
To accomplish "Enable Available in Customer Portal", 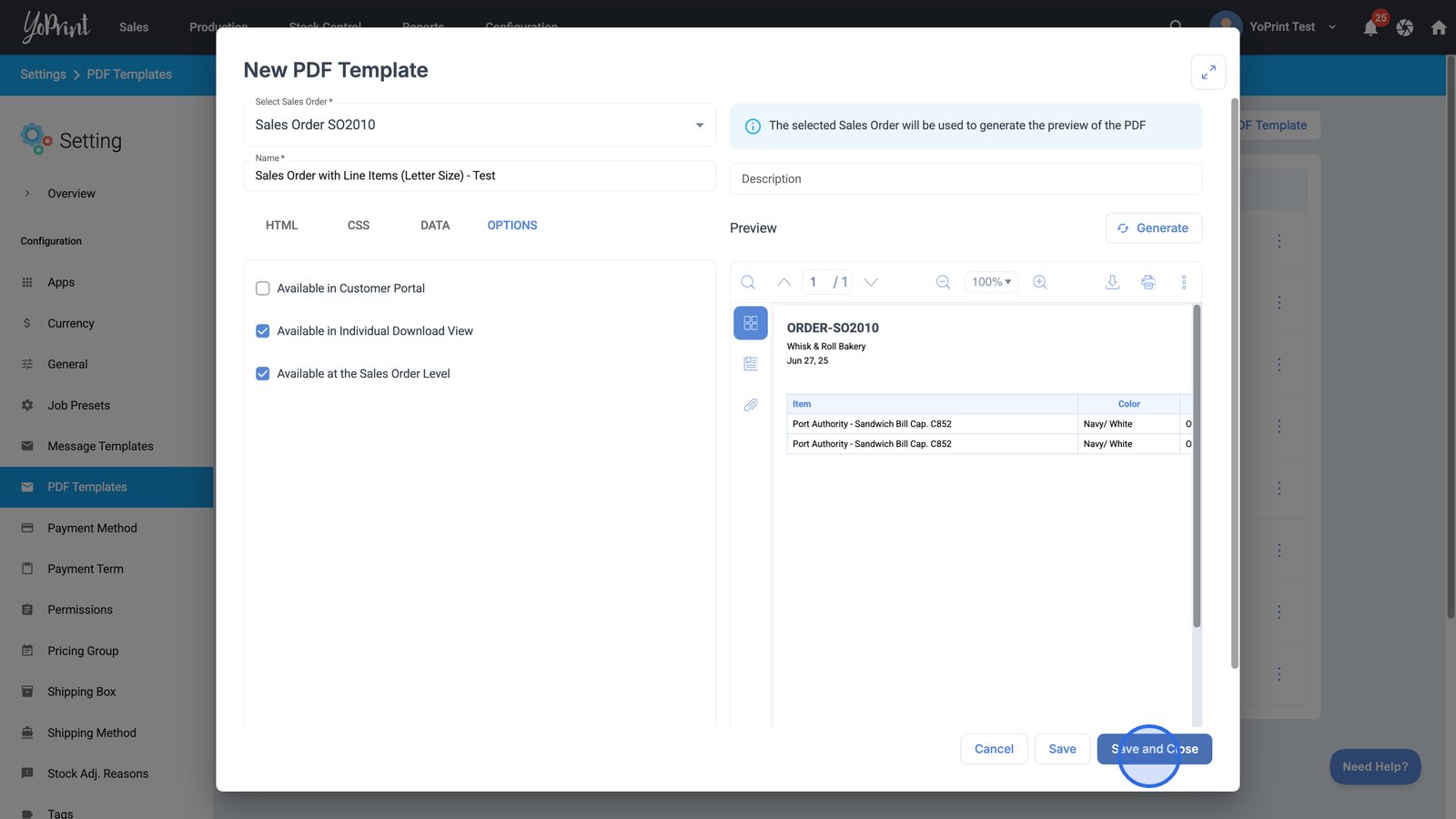I will 263,288.
